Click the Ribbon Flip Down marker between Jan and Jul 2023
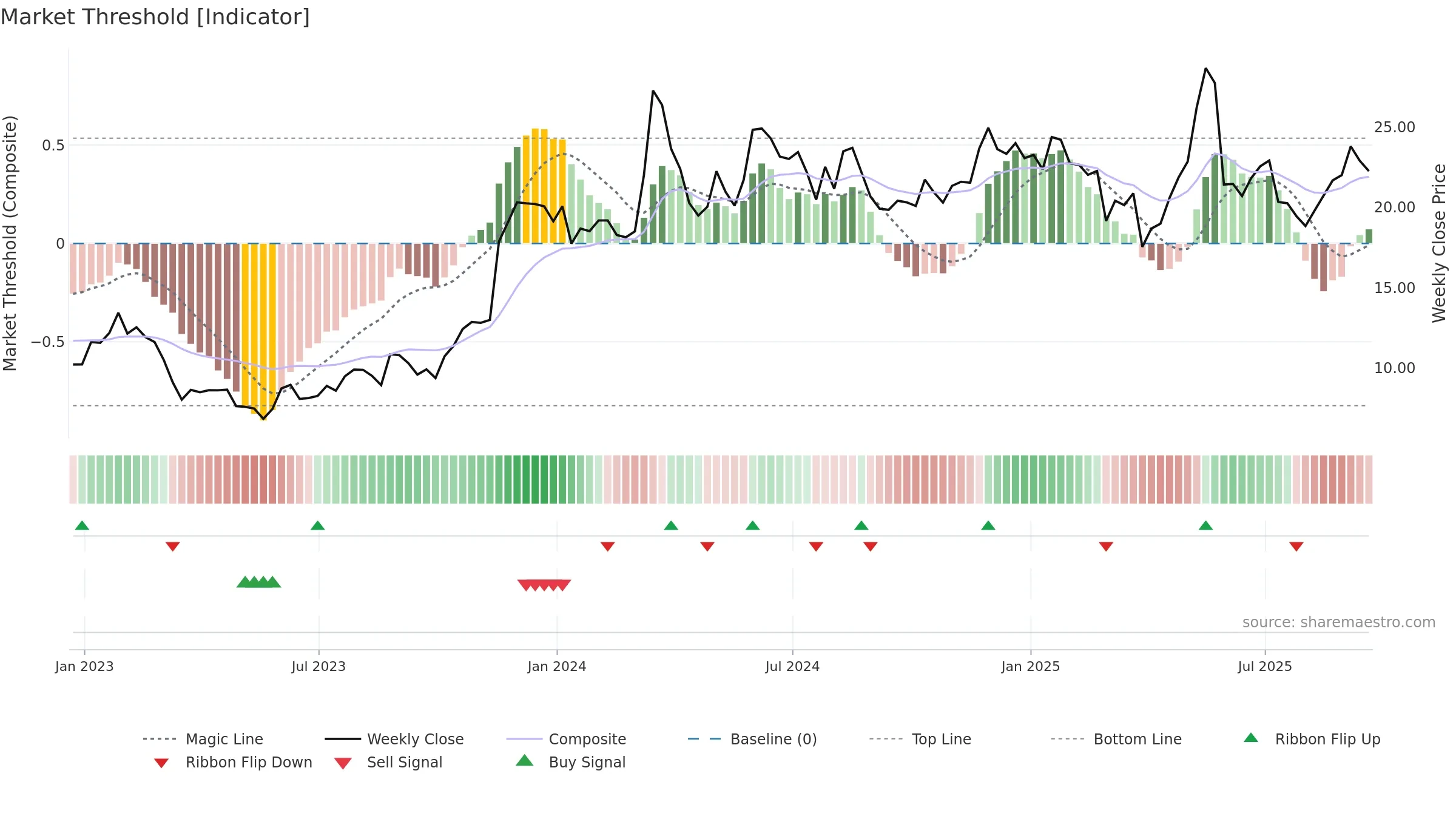The width and height of the screenshot is (1456, 819). tap(173, 547)
